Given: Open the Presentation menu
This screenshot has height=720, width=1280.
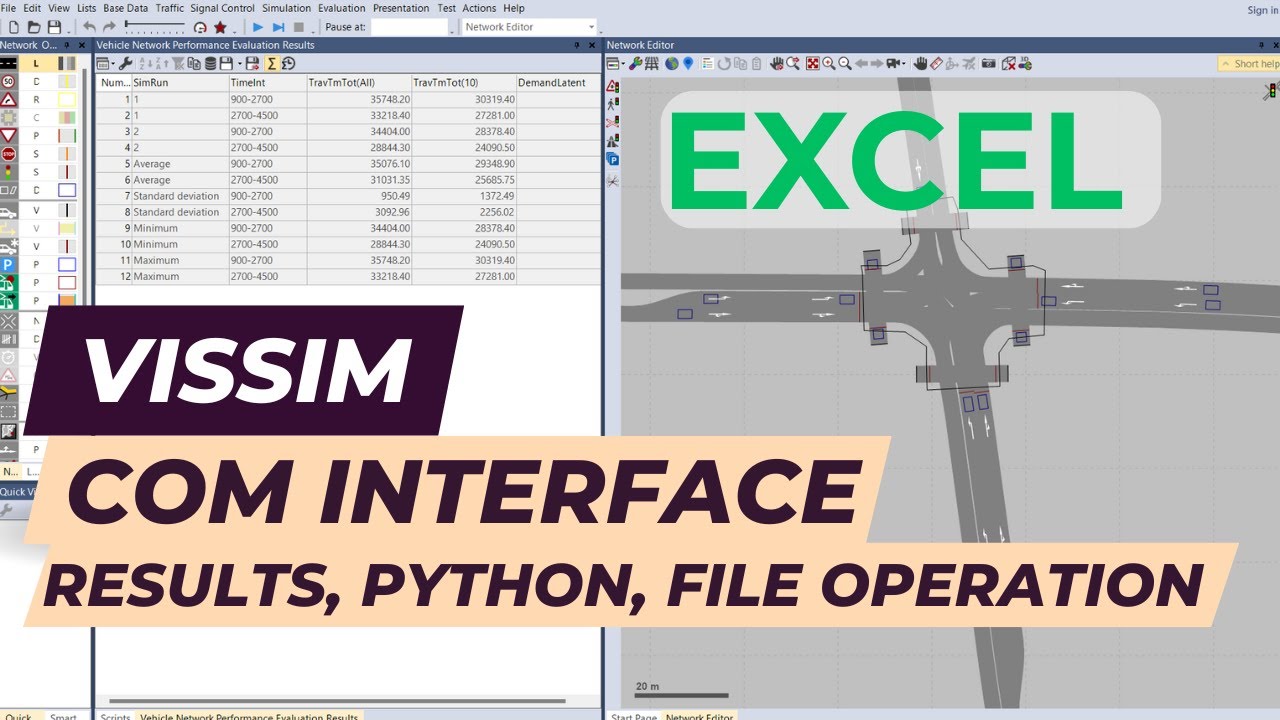Looking at the screenshot, I should point(401,8).
